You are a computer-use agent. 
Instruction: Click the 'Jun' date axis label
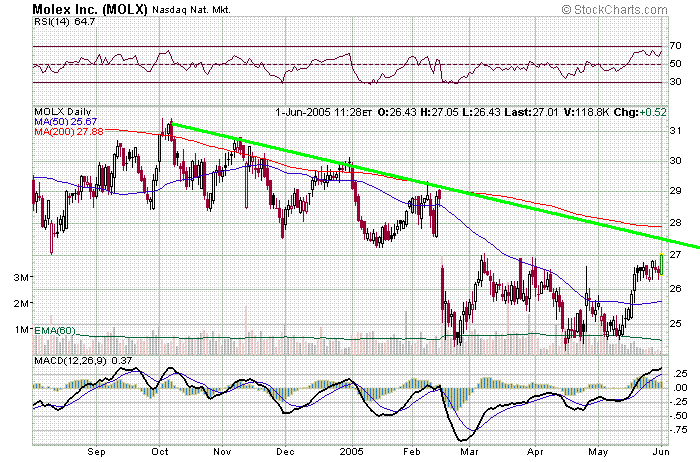[661, 452]
